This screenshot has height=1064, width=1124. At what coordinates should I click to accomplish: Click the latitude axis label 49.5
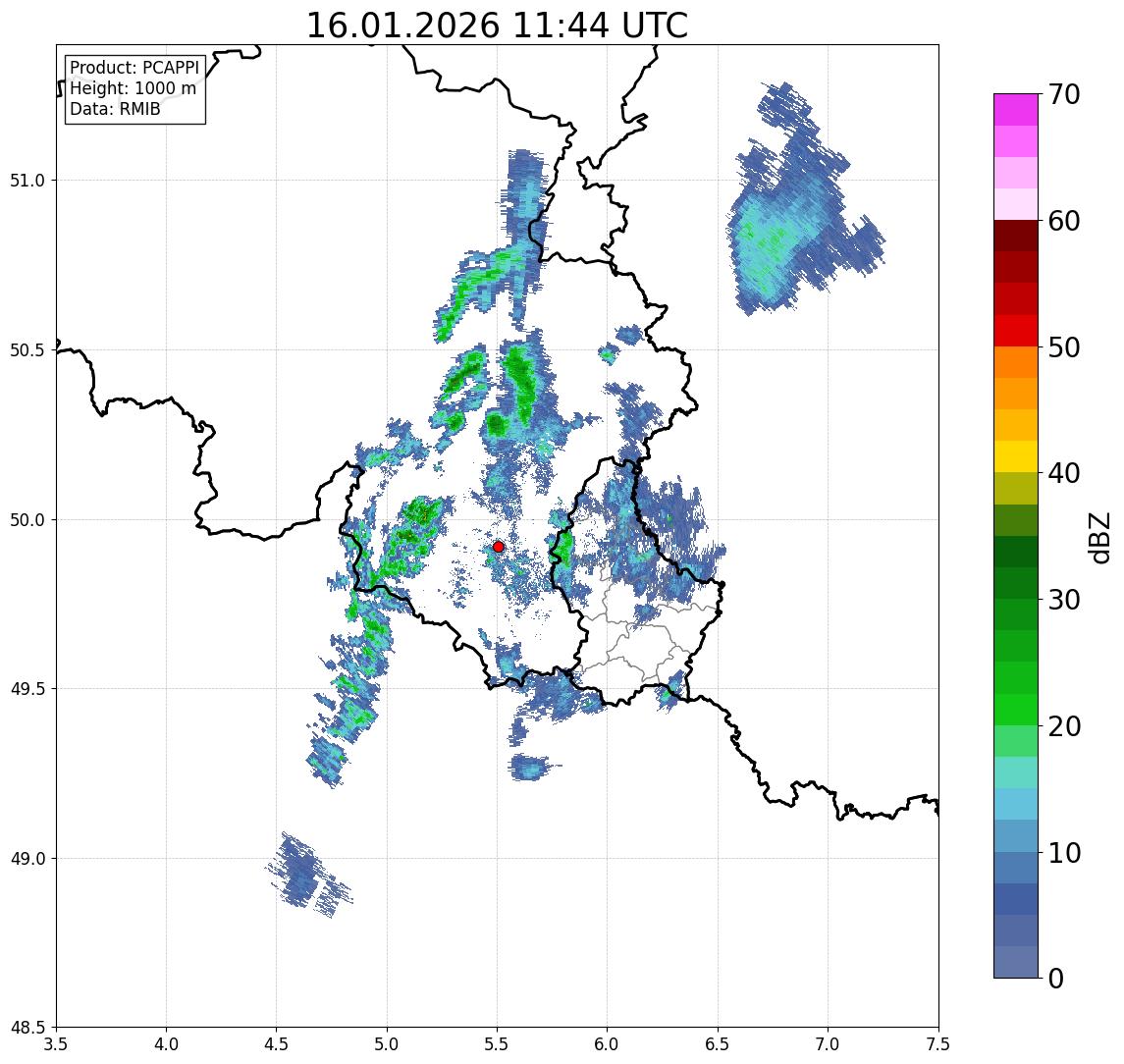[27, 689]
